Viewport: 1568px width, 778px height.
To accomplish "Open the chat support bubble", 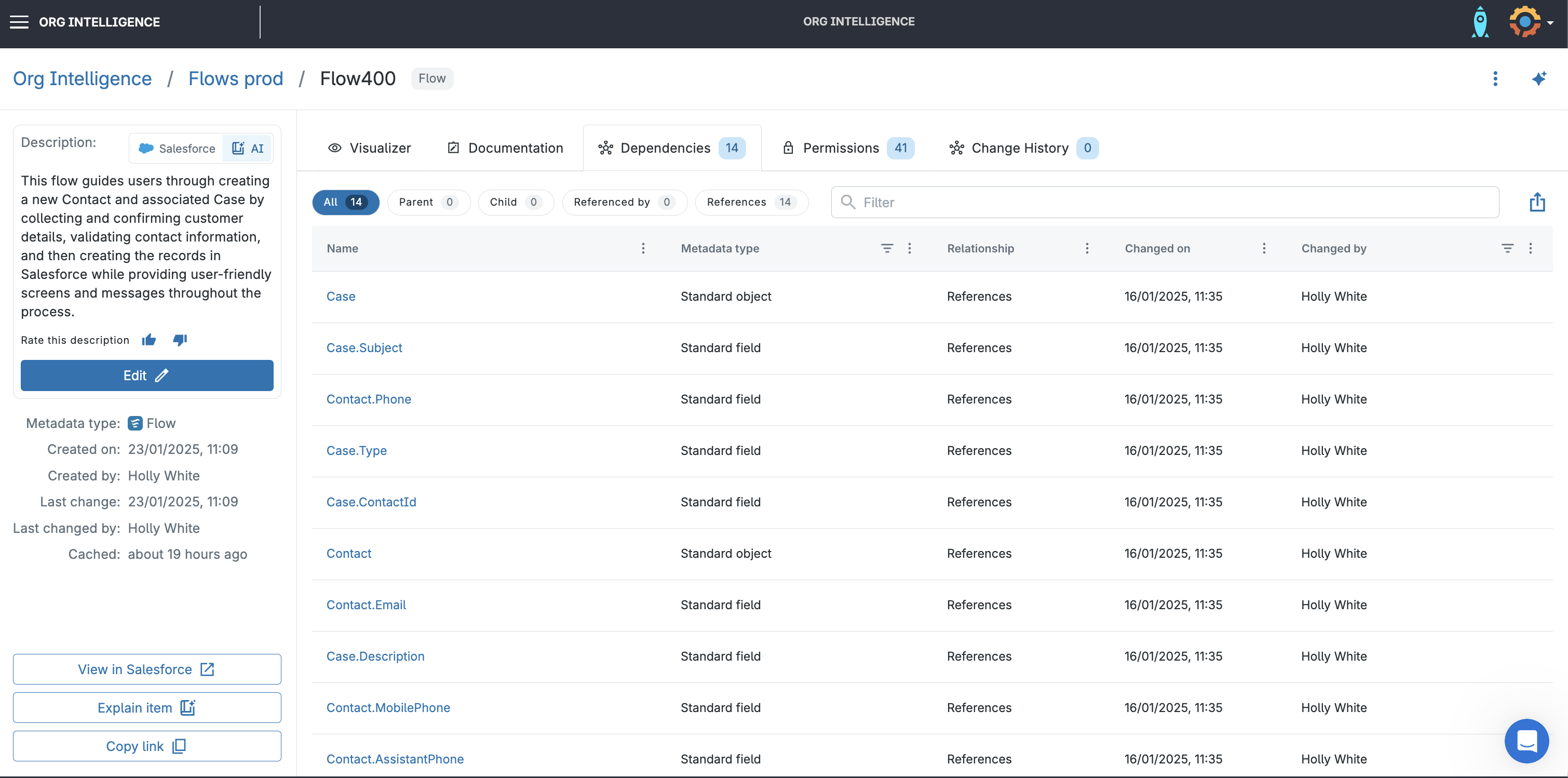I will 1526,741.
